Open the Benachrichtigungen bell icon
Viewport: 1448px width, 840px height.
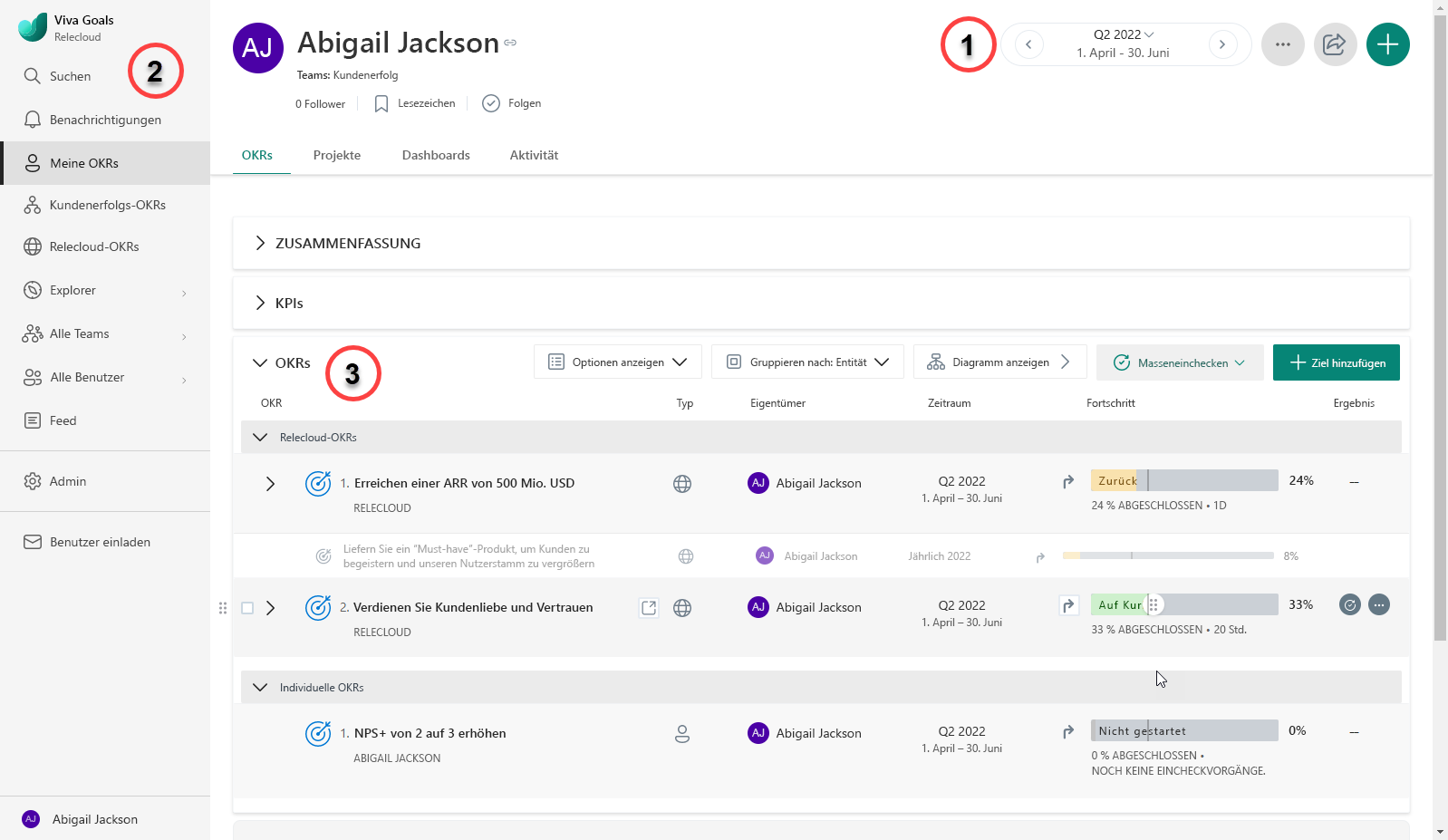[33, 120]
